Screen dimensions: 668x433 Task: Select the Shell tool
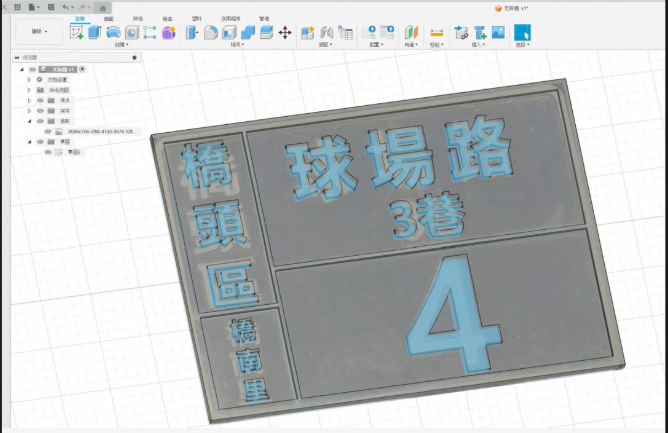tap(229, 32)
